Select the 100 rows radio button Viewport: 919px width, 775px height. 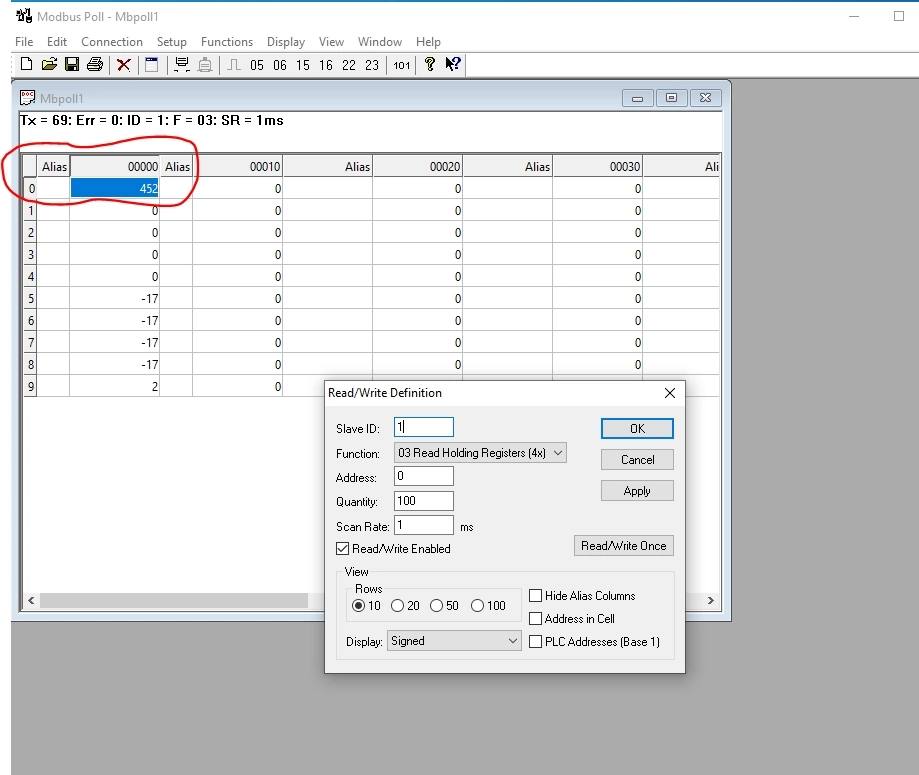[477, 606]
